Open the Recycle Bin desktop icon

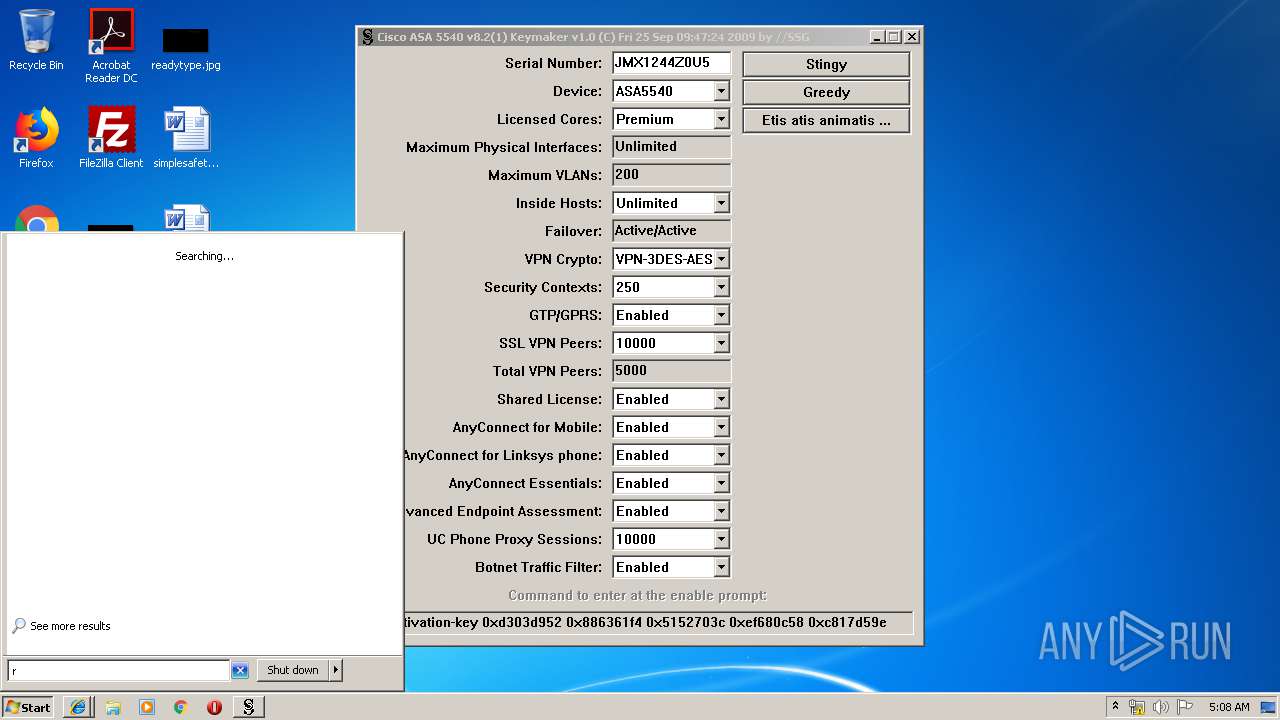36,40
